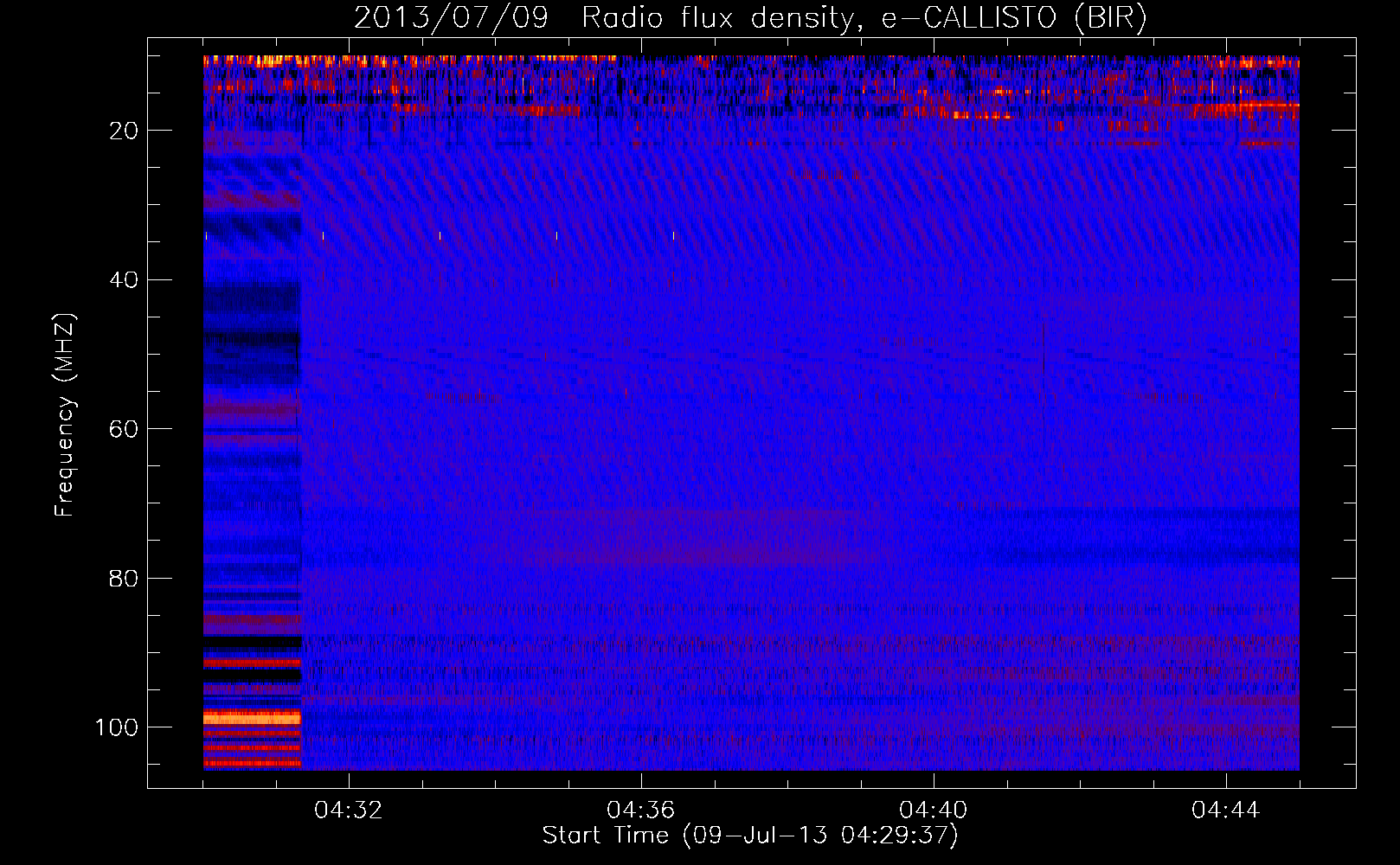Click the 100 MHz frequency label
Image resolution: width=1400 pixels, height=865 pixels.
117,727
